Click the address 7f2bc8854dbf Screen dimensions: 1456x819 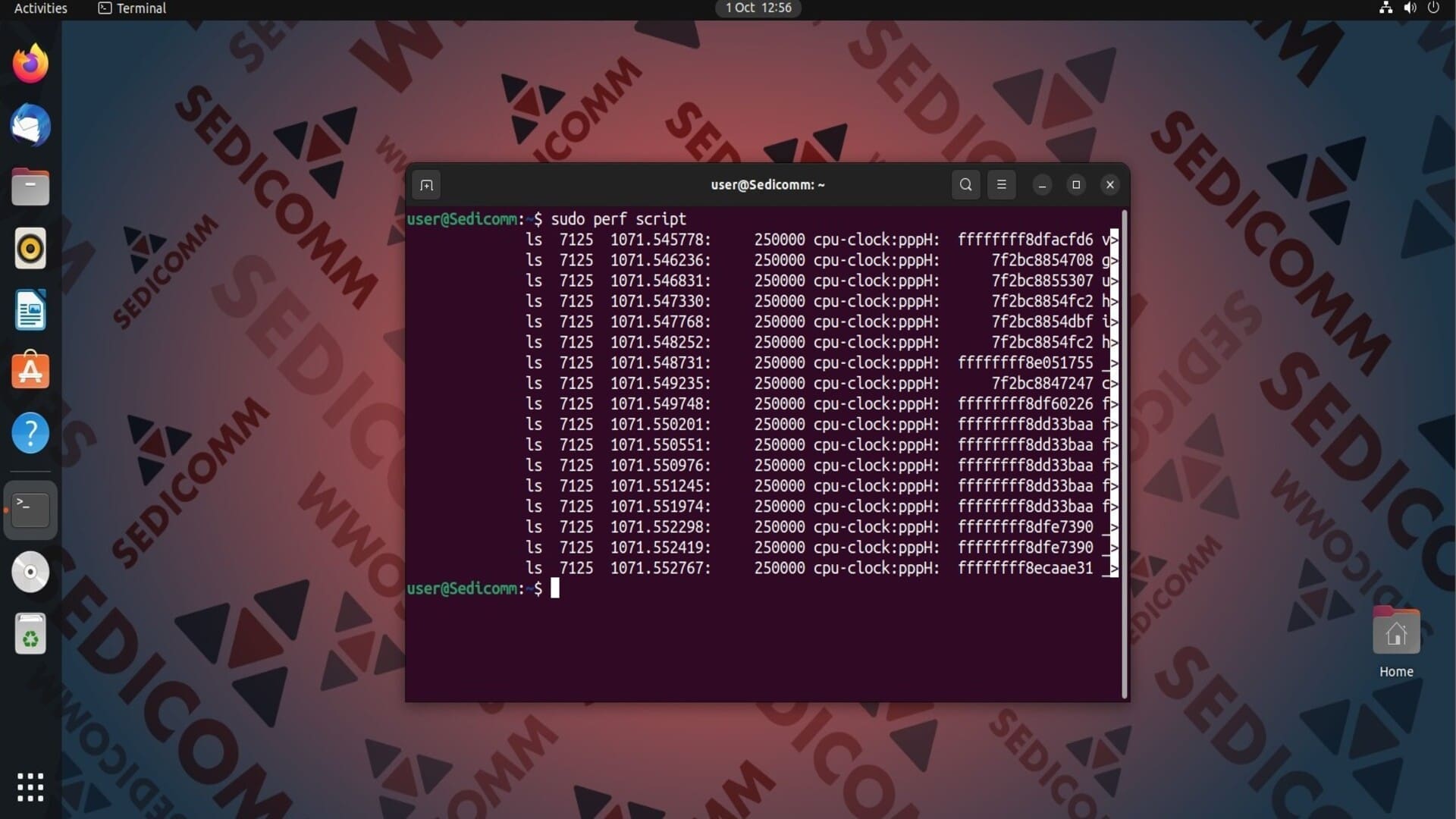[1043, 322]
